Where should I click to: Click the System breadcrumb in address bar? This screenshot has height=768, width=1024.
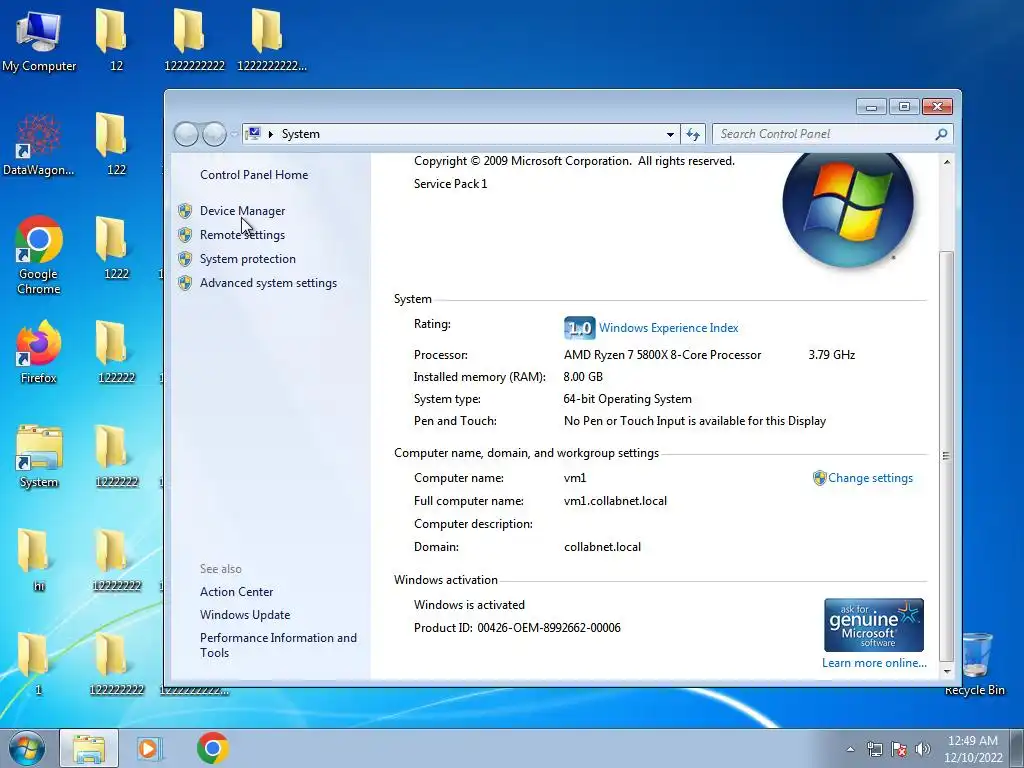point(300,134)
